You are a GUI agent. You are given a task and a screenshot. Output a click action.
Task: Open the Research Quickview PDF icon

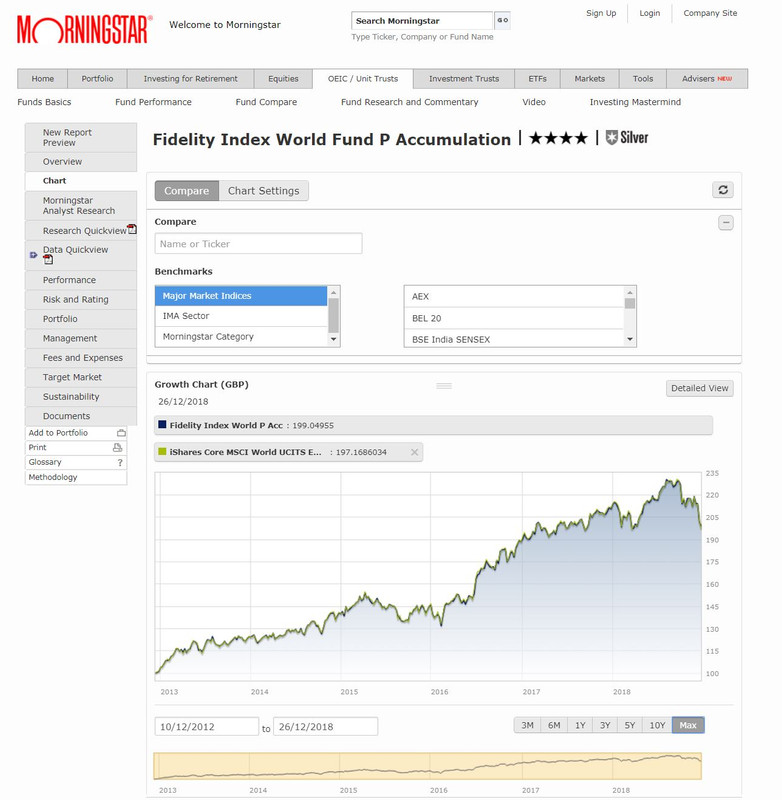[132, 229]
